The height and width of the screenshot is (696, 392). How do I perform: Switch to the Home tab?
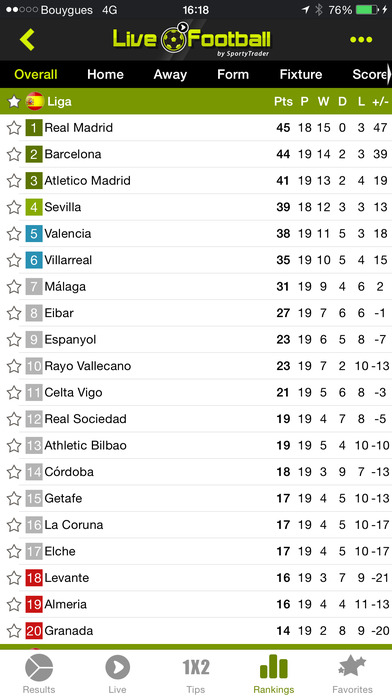[105, 74]
